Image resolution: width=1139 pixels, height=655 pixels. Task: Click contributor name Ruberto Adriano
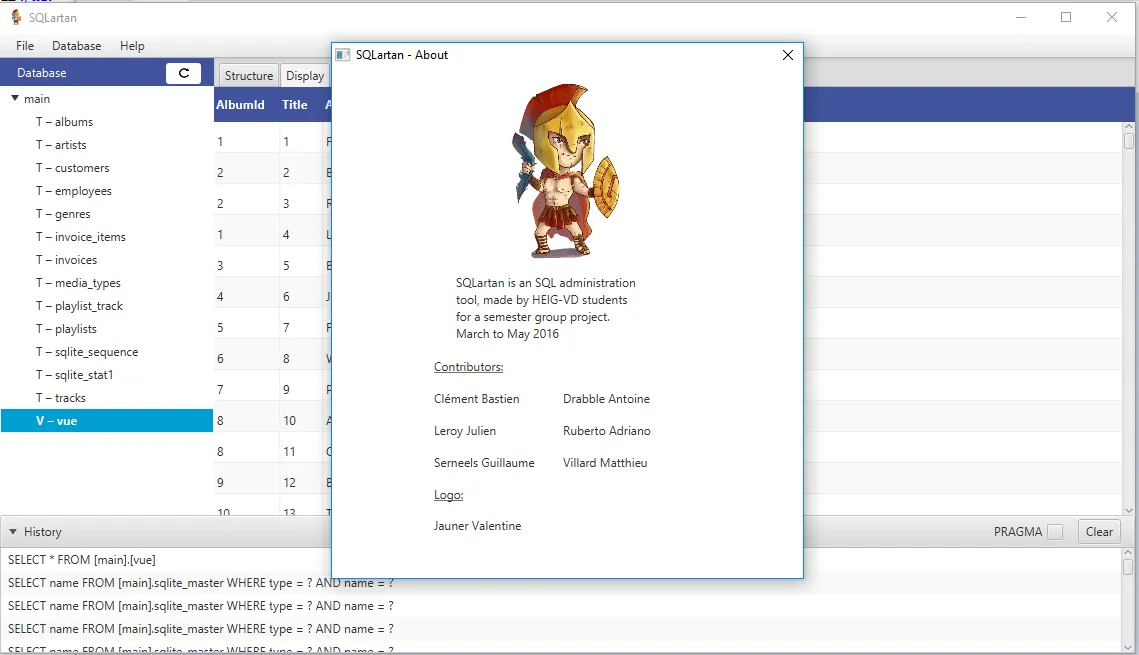click(607, 431)
